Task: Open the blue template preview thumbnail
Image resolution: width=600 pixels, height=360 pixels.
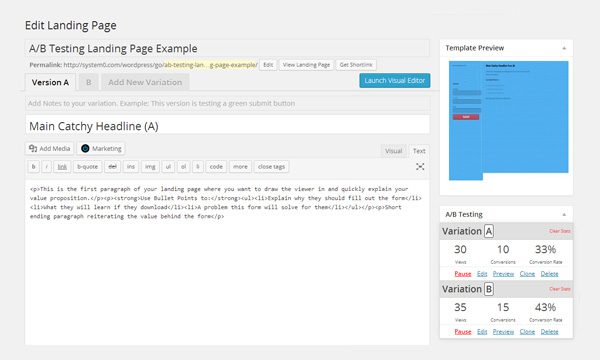Action: pyautogui.click(x=509, y=120)
